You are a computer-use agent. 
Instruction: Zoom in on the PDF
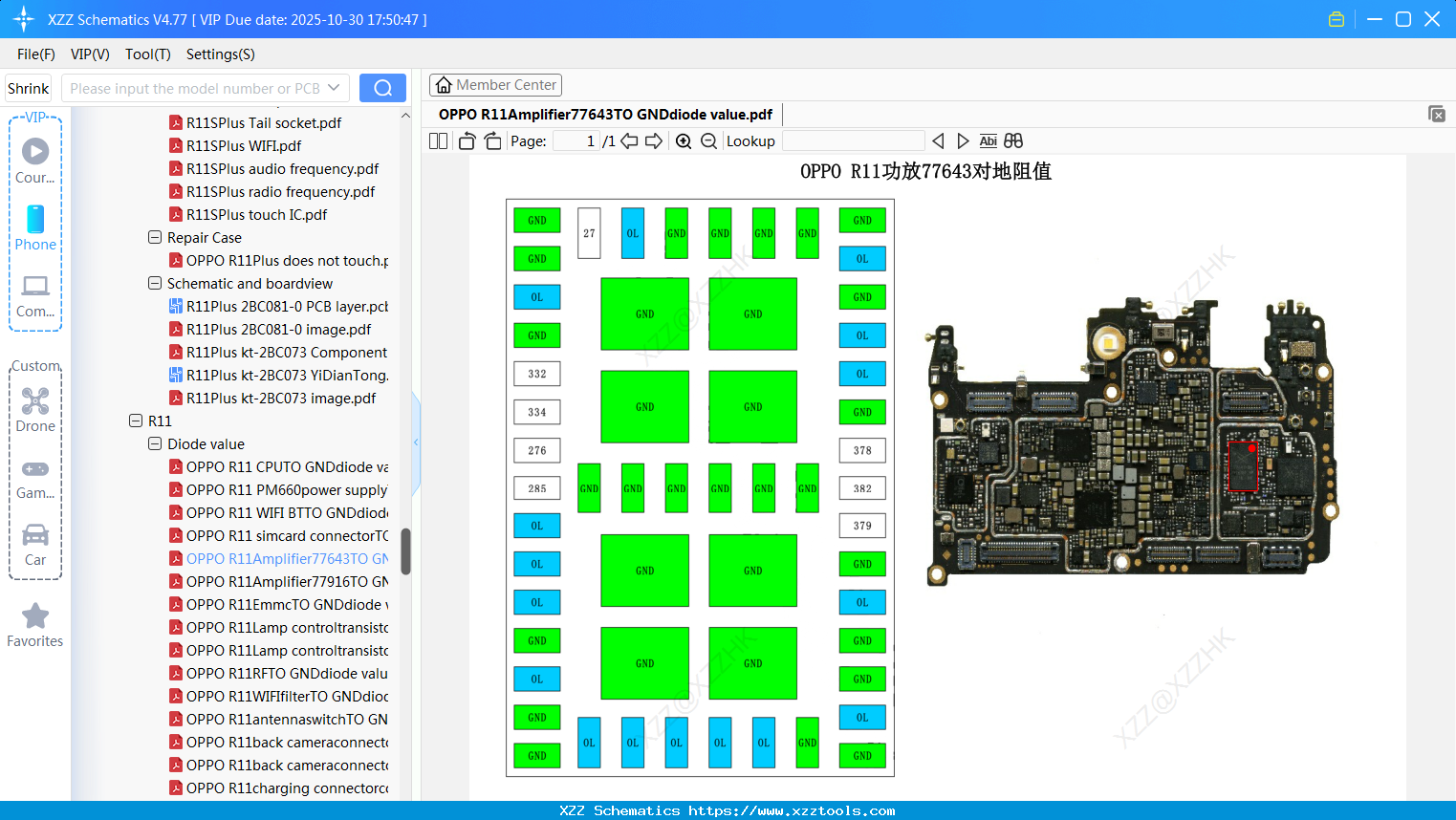(x=684, y=141)
